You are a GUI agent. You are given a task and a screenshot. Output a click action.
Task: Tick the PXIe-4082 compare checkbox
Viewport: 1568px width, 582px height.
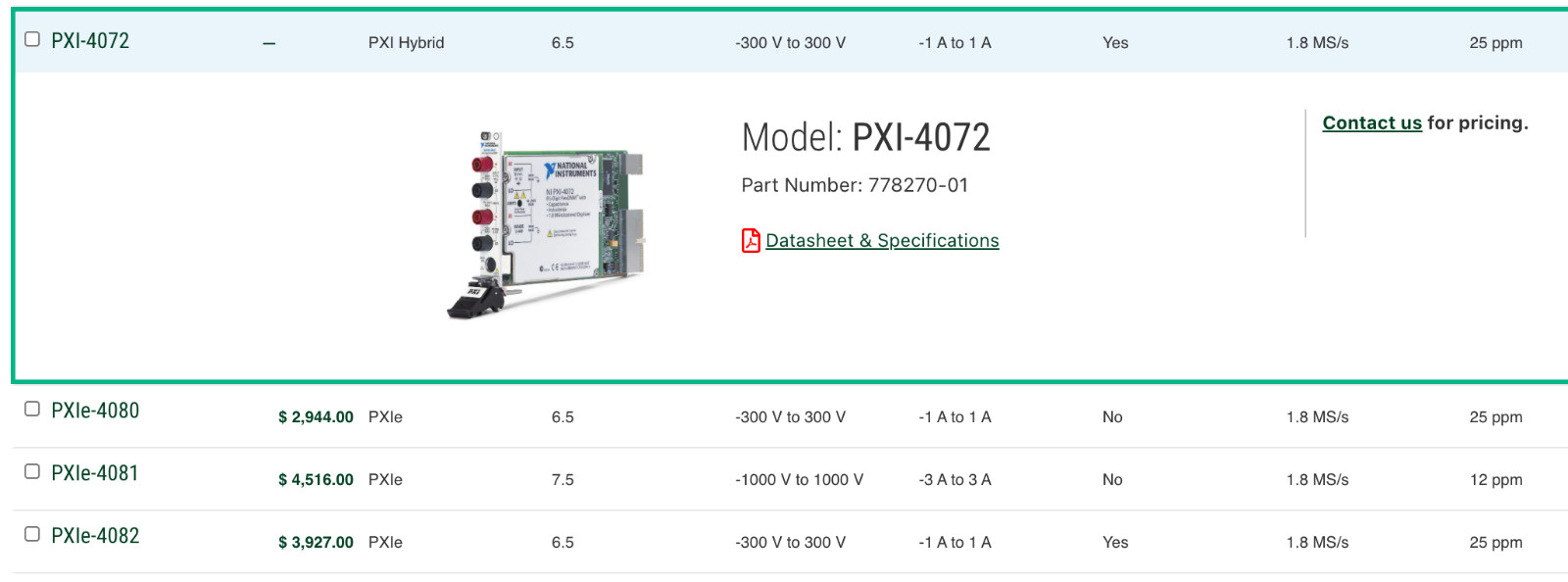pos(32,534)
